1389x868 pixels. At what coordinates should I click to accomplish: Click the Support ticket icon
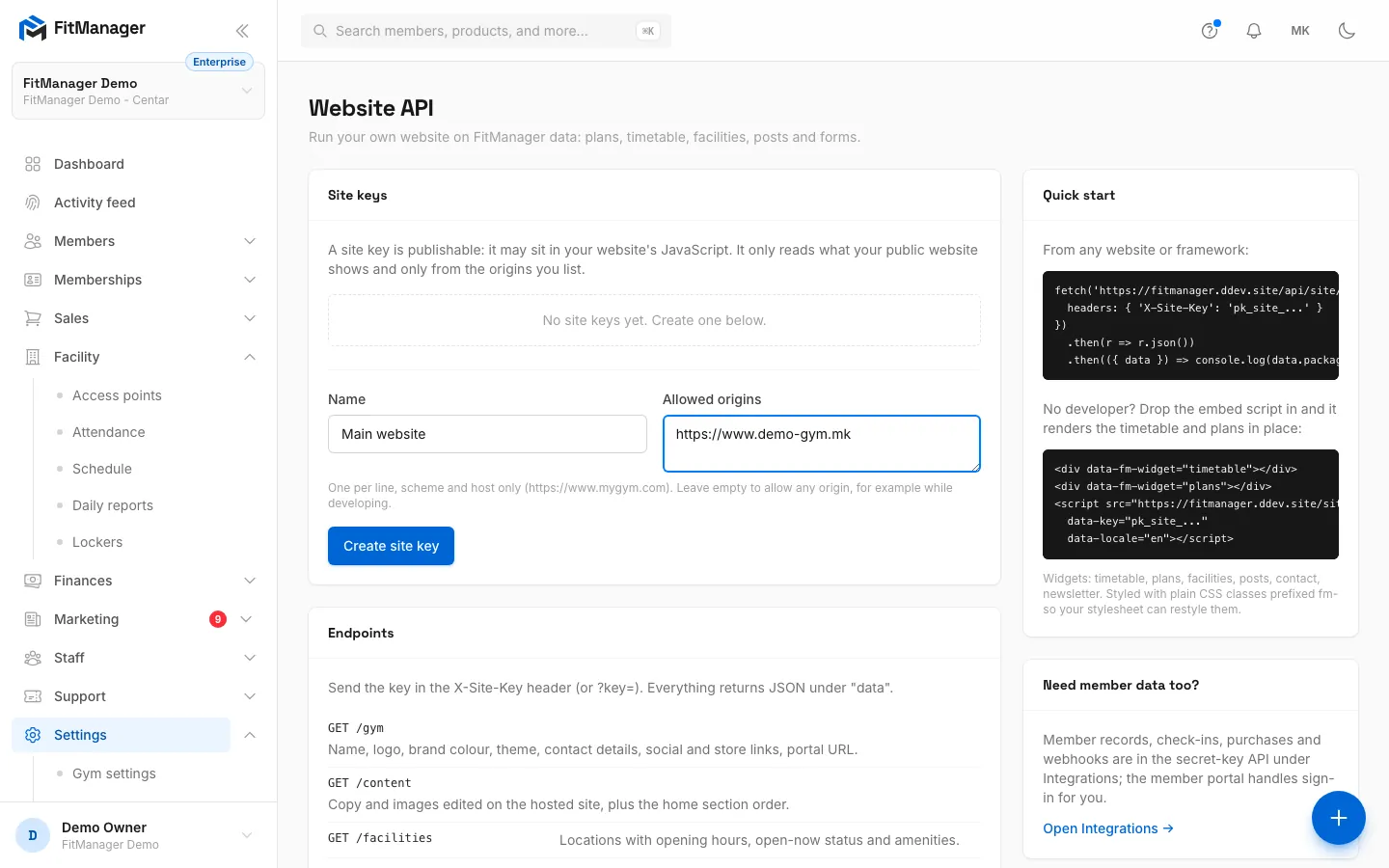[33, 696]
